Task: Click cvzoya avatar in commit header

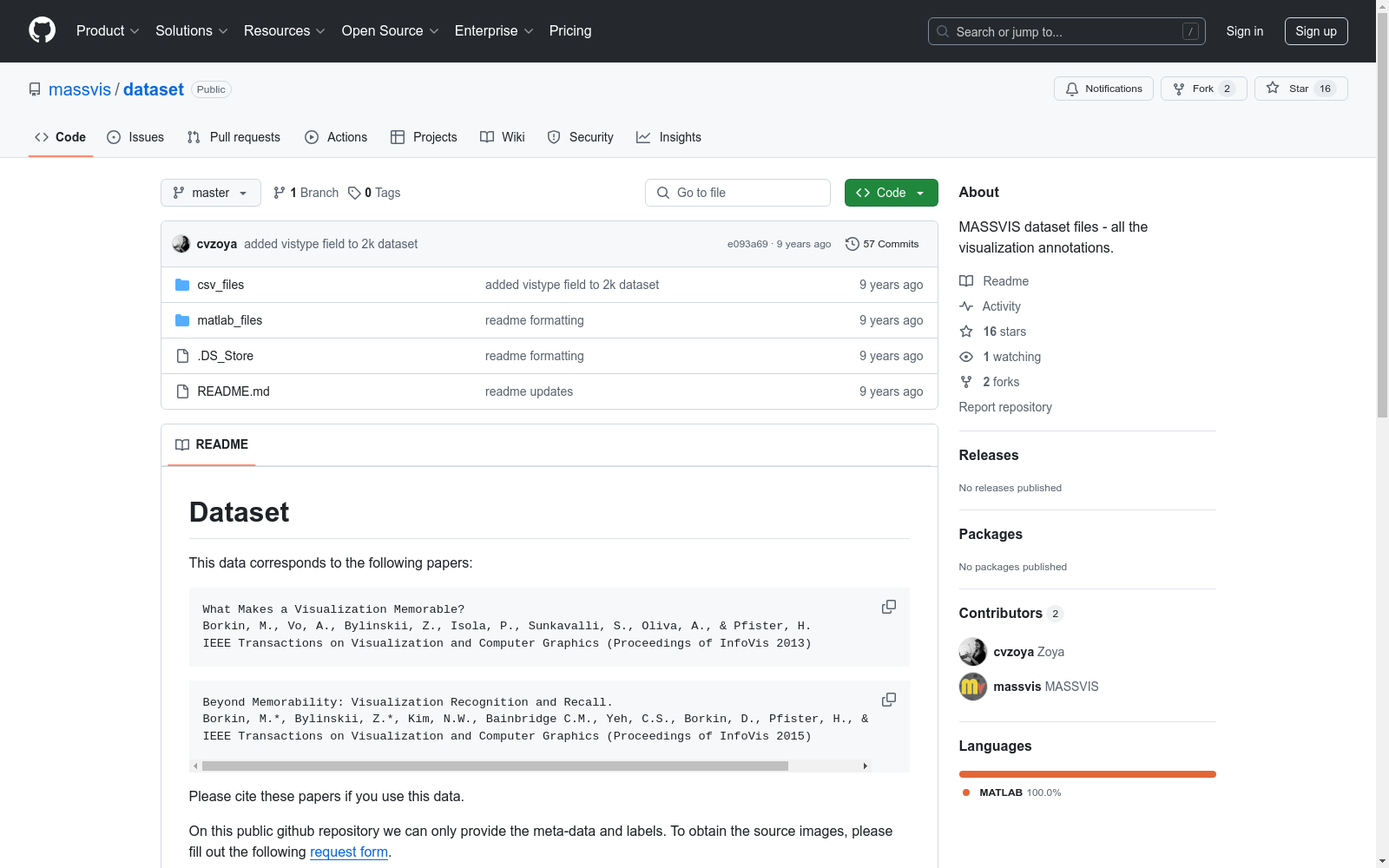Action: 181,244
